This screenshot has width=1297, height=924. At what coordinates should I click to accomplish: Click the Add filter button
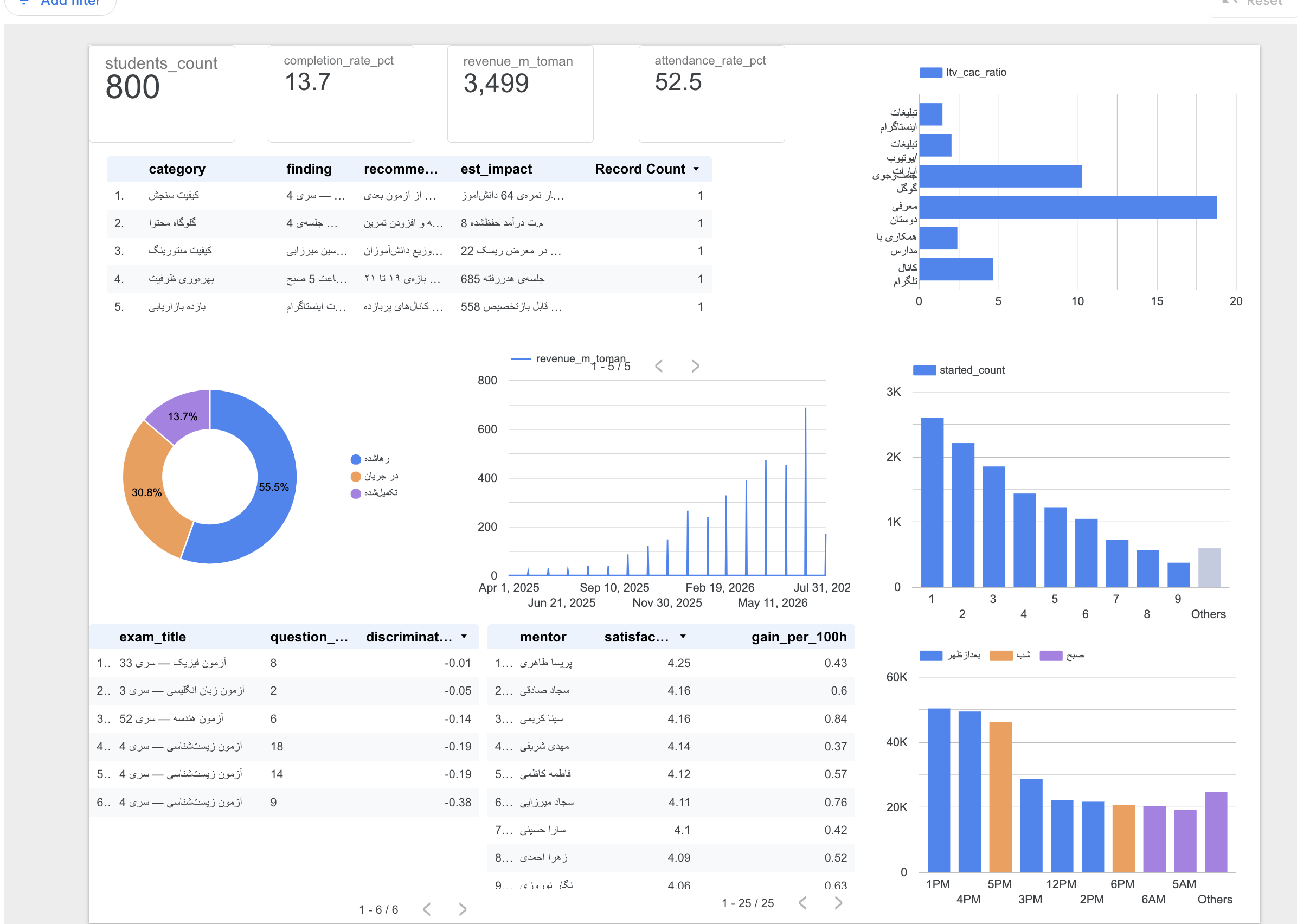60,4
